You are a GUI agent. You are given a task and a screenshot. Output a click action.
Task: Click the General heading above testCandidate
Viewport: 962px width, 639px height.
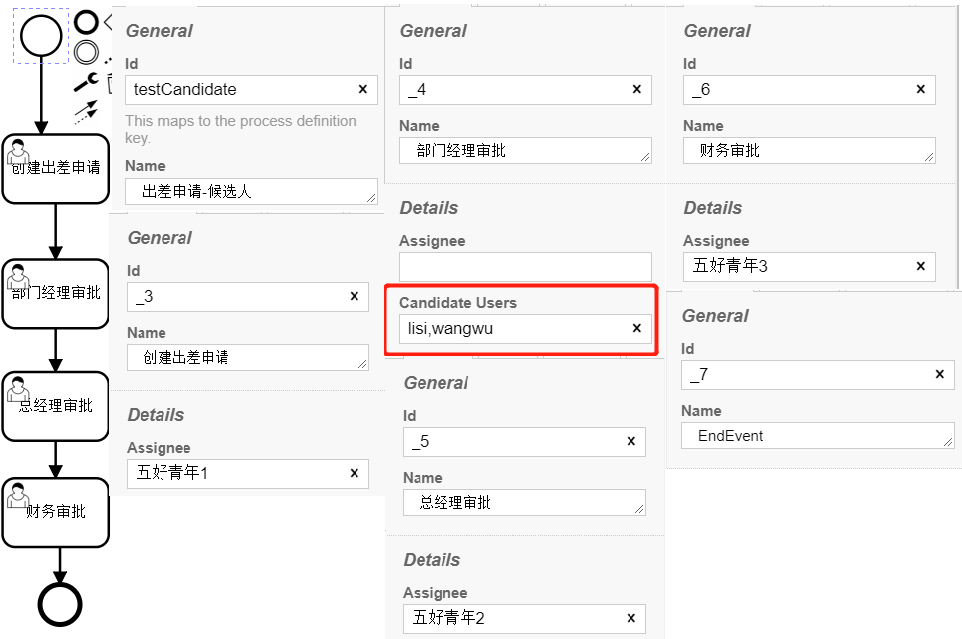coord(160,31)
